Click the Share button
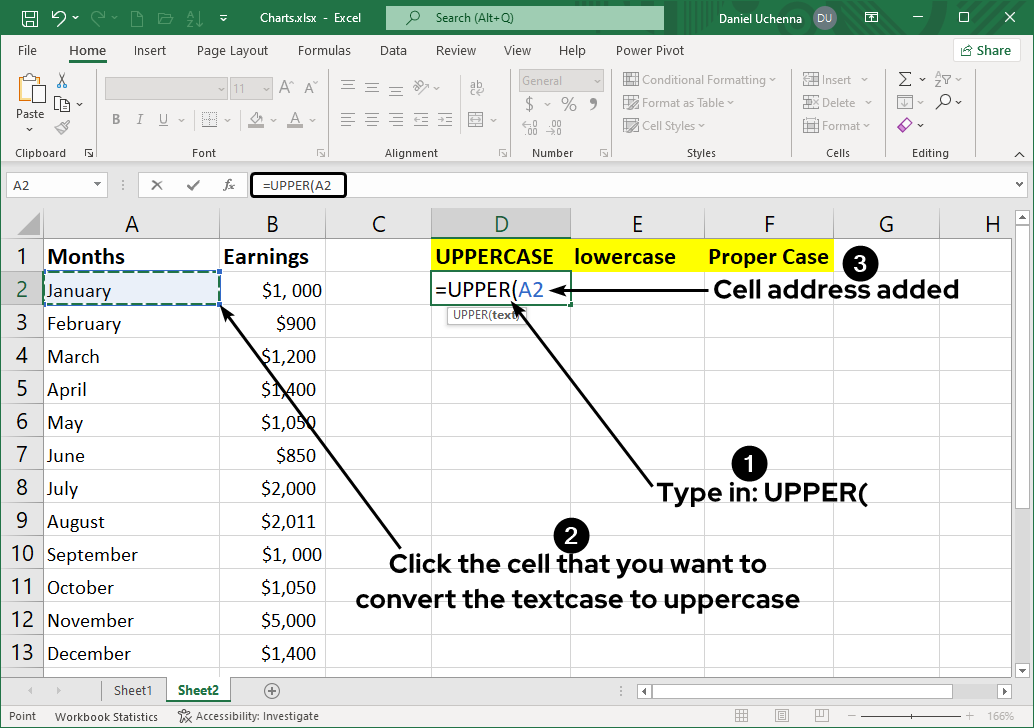This screenshot has width=1034, height=728. pyautogui.click(x=985, y=51)
